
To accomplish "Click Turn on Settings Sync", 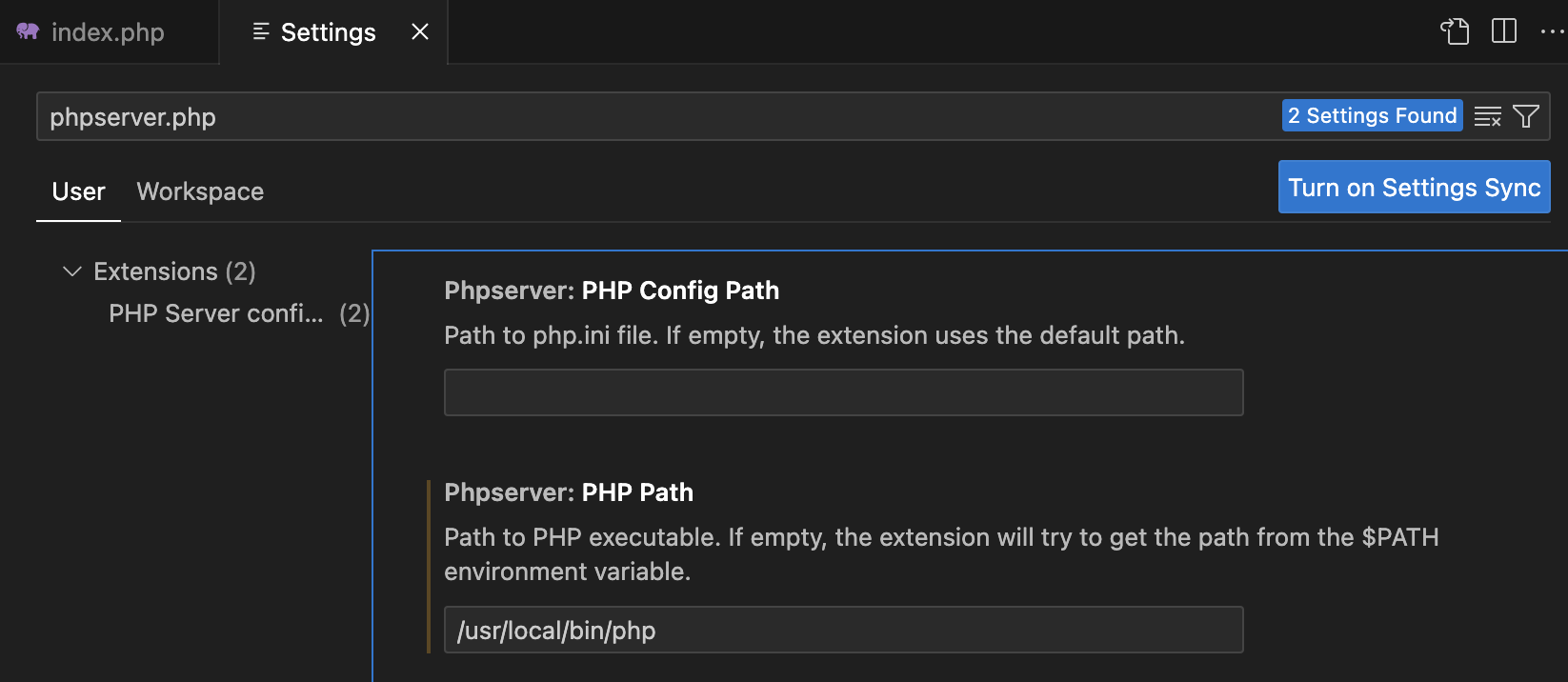I will tap(1413, 187).
